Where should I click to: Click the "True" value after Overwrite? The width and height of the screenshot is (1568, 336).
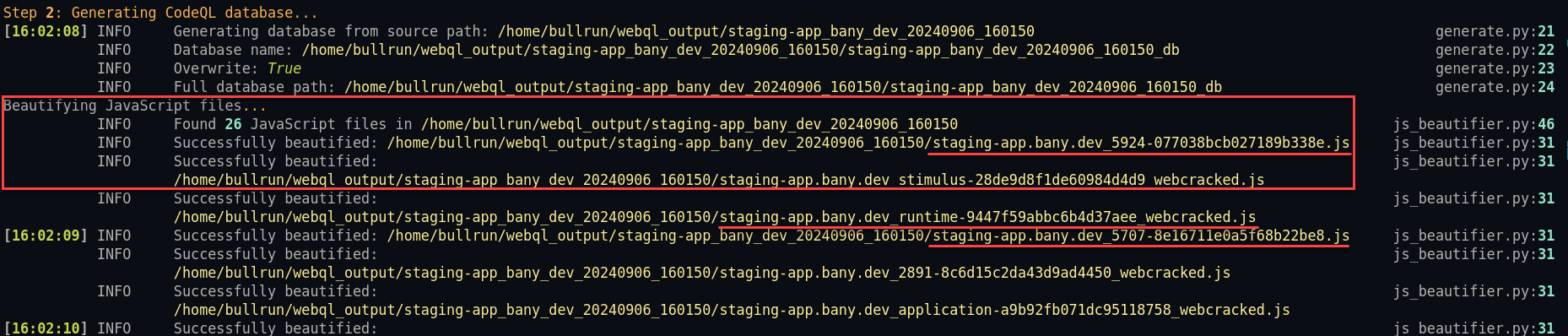click(284, 68)
